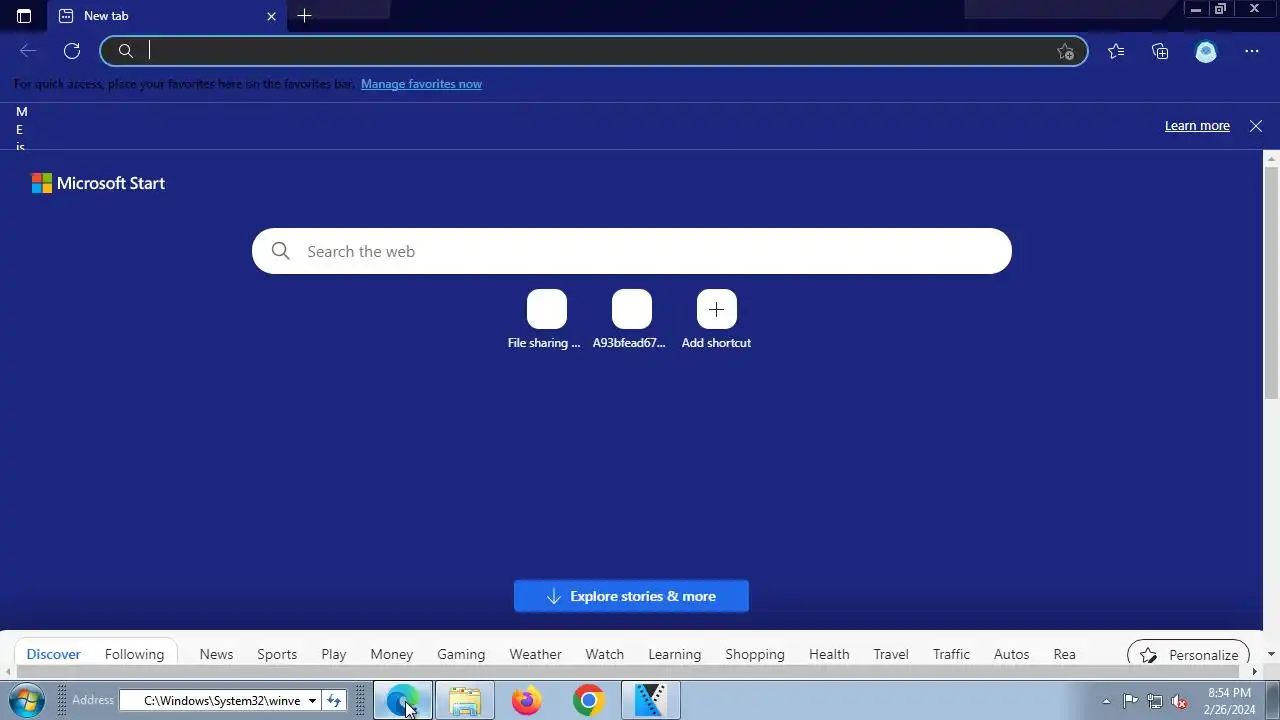Click the search magnifier in address bar

[x=126, y=51]
